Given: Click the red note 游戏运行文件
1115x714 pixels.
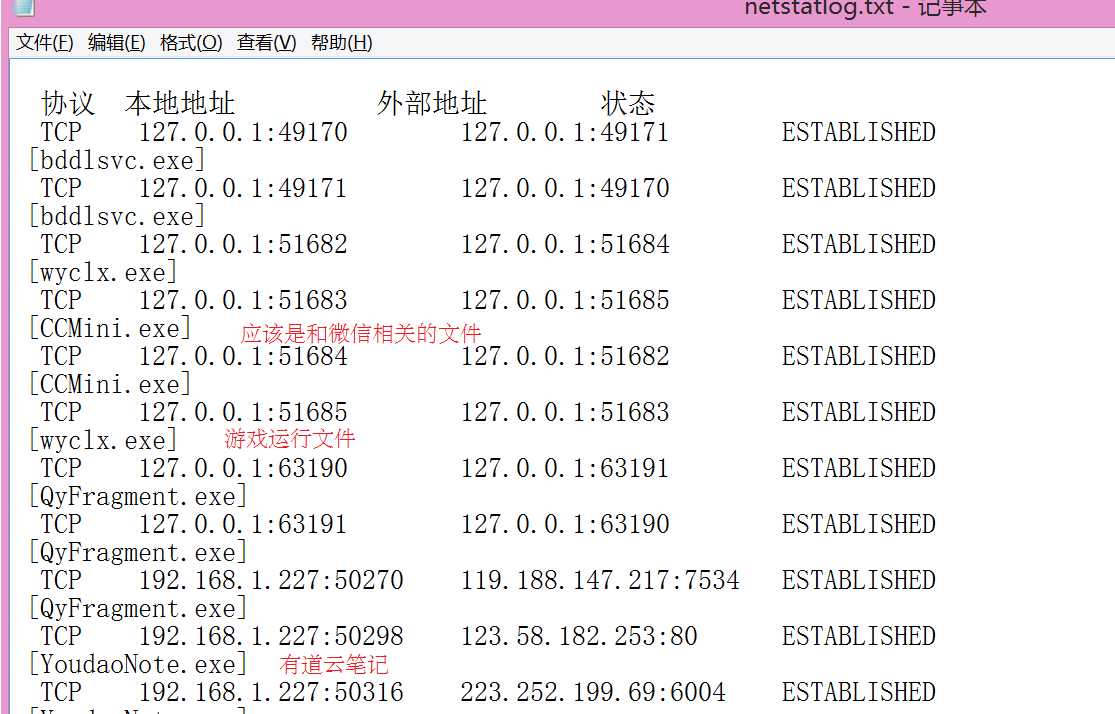Looking at the screenshot, I should 289,439.
